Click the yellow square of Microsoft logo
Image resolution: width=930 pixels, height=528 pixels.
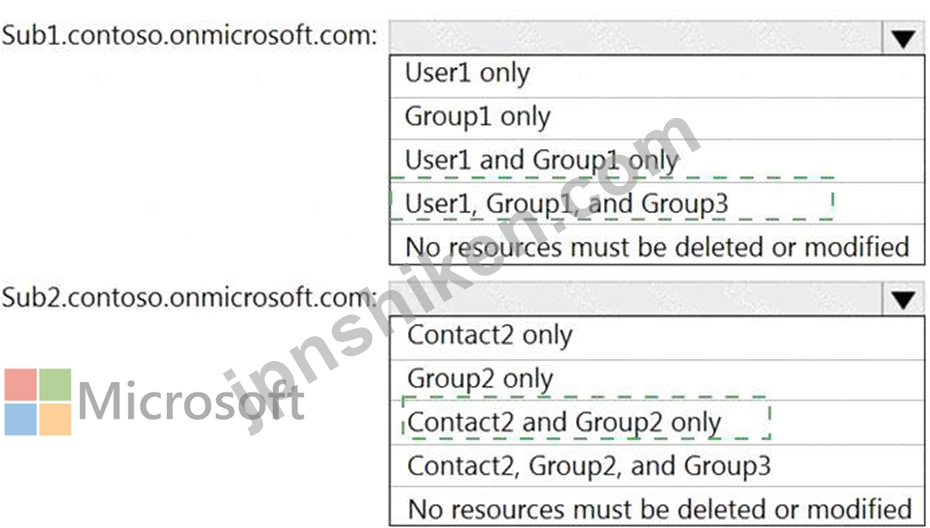coord(56,419)
